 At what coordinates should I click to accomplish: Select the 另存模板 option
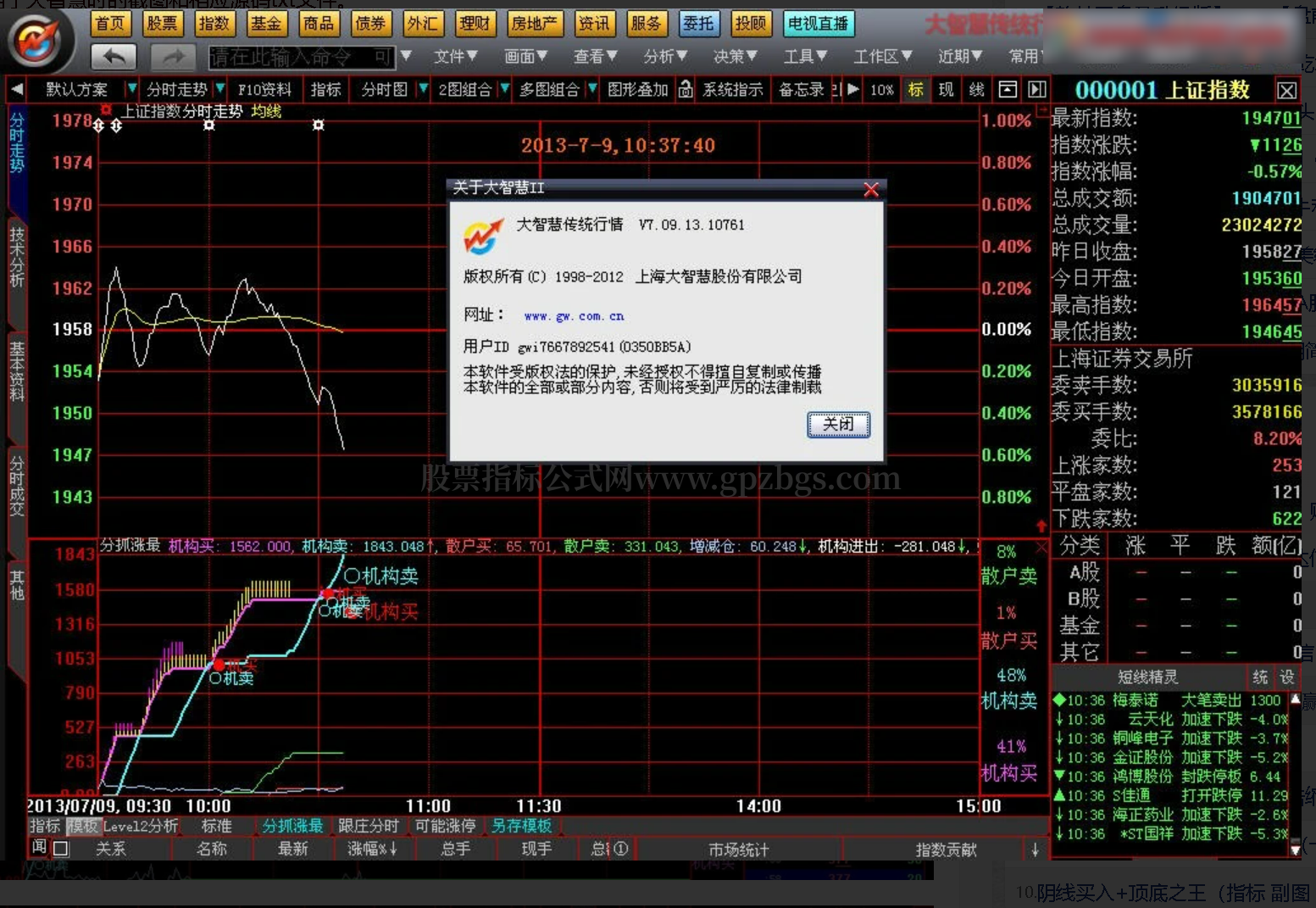522,826
